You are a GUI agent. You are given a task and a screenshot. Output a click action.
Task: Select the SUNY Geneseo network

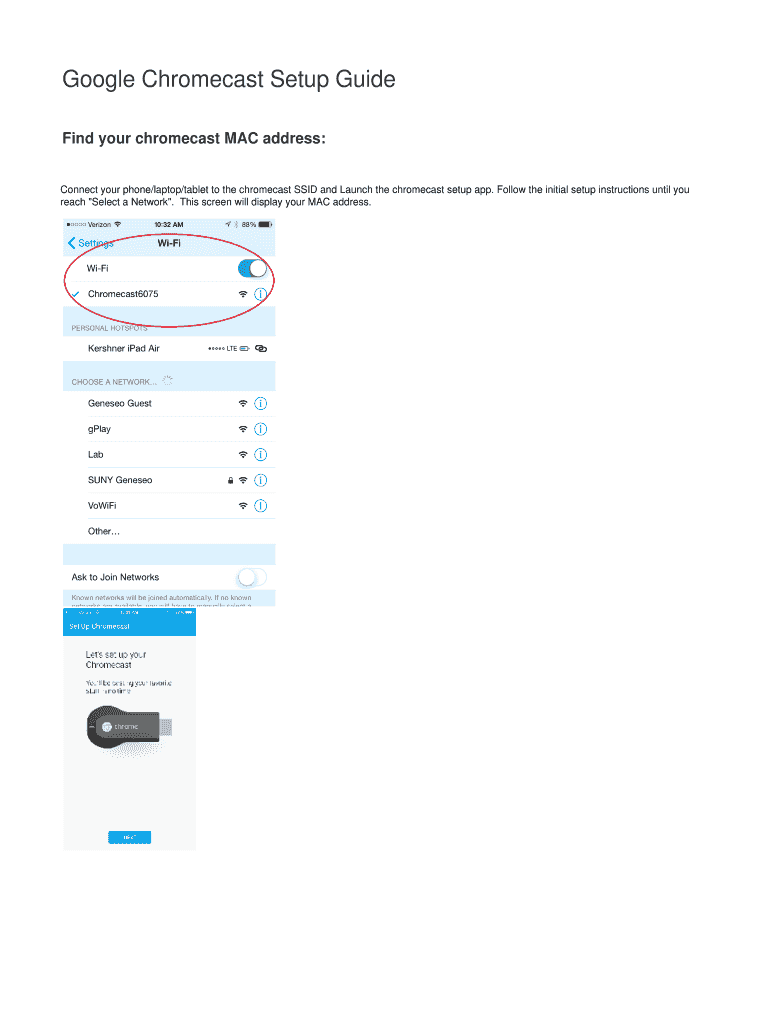click(x=120, y=480)
